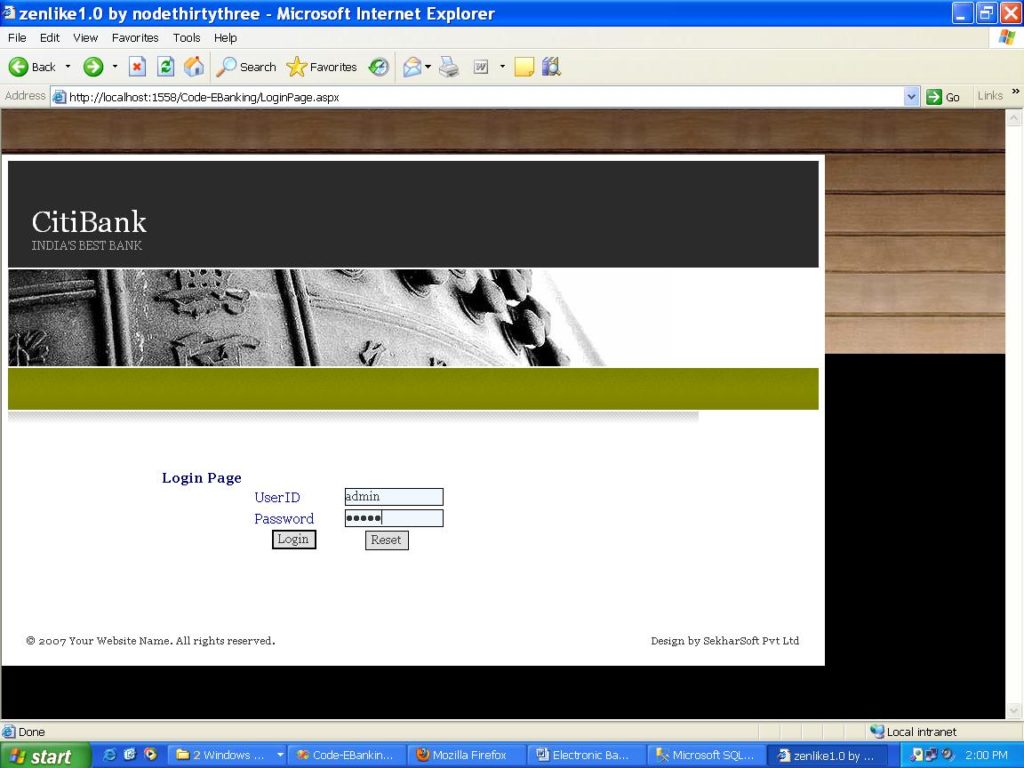The image size is (1024, 768).
Task: Click the system tray clock showing 2:00 PM
Action: pos(986,756)
